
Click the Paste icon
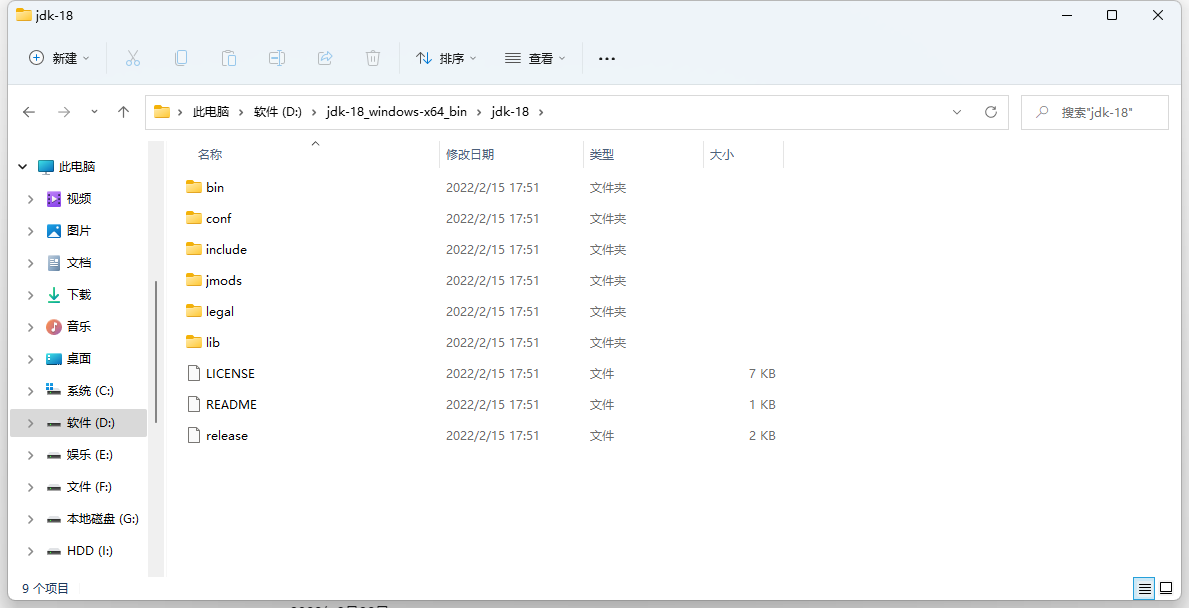coord(229,58)
